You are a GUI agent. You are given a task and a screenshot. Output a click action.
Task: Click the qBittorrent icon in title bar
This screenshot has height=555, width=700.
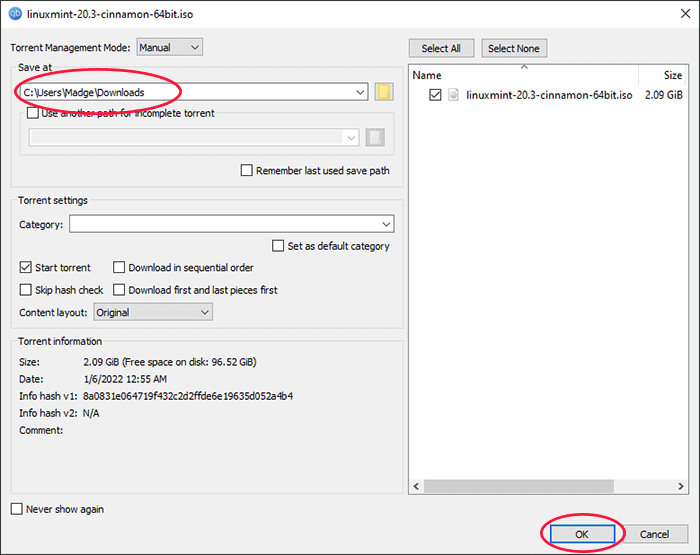15,14
